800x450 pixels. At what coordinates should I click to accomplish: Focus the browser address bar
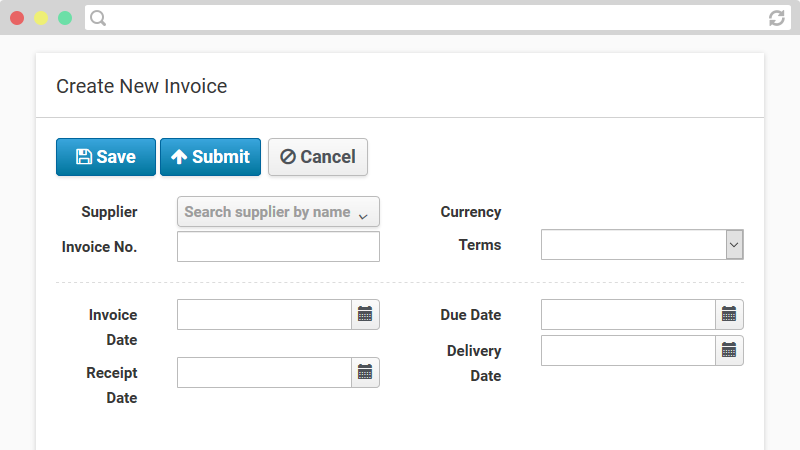(x=438, y=18)
